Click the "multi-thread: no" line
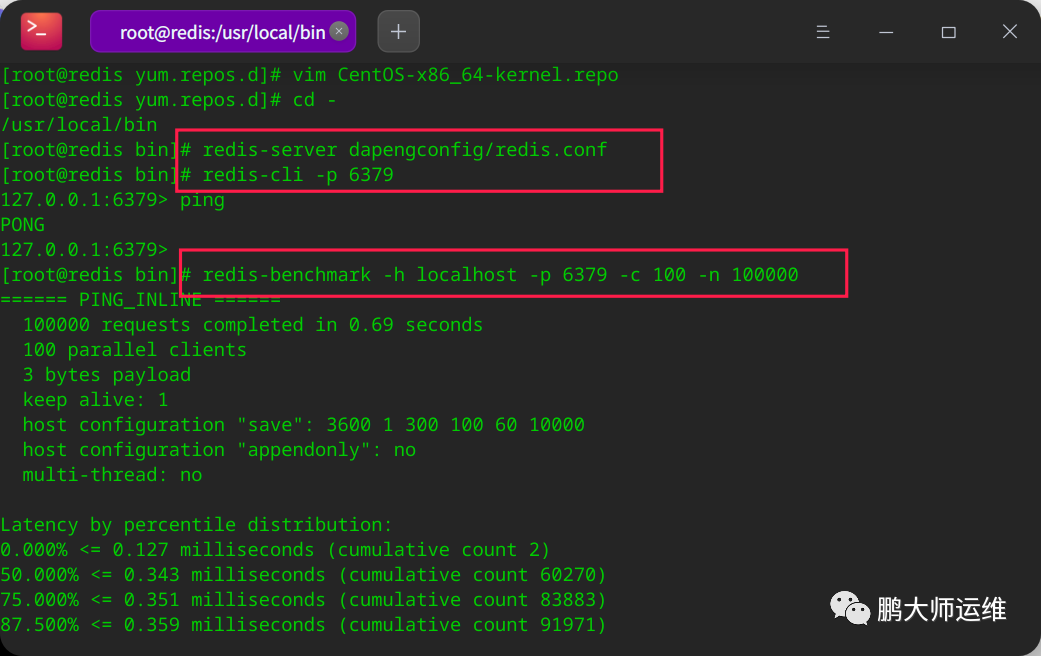Screen dimensions: 1041x656 (112, 475)
